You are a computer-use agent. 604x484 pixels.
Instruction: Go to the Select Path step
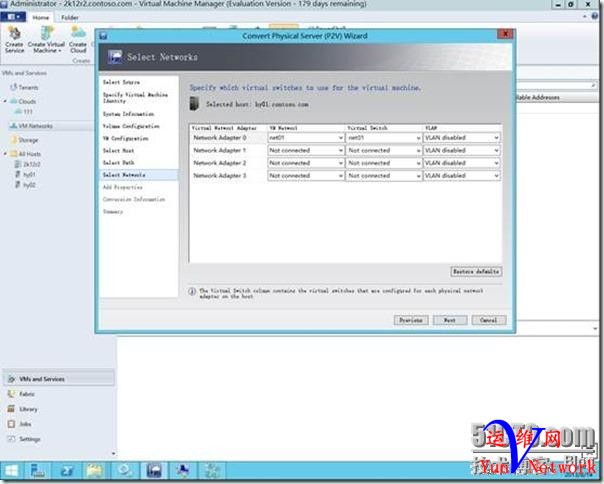(118, 163)
